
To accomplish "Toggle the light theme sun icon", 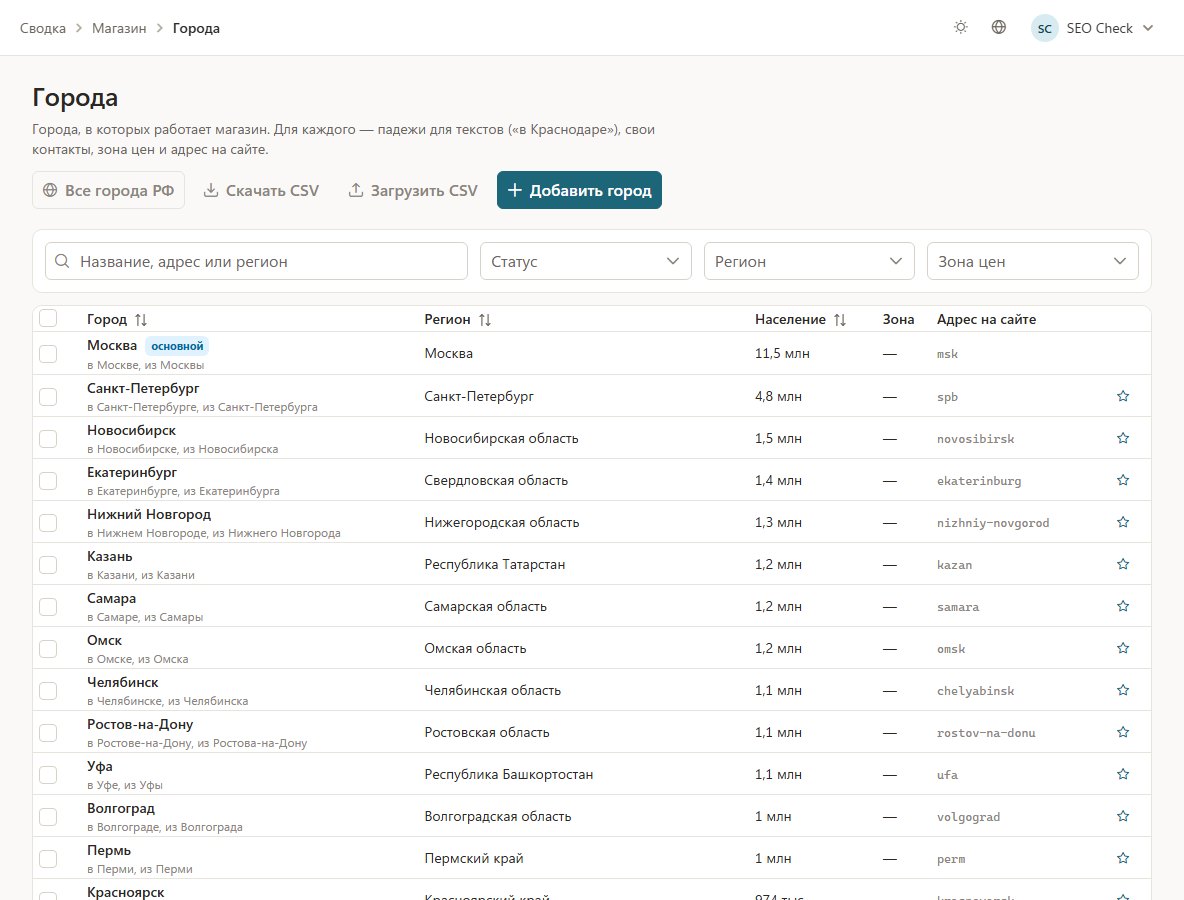I will pos(960,28).
